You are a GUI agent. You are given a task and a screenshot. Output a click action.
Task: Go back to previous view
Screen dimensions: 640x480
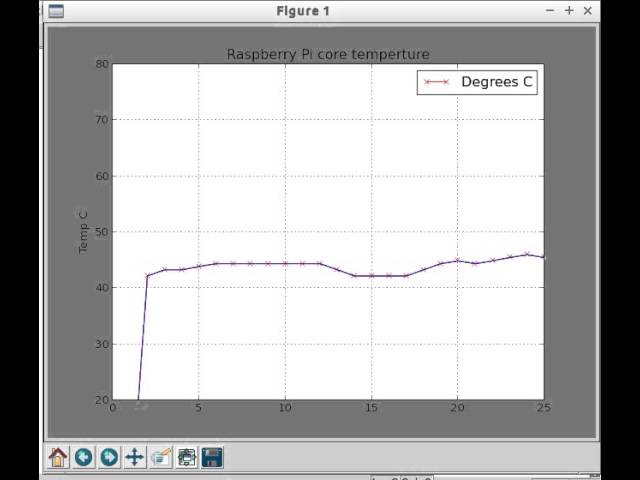(x=84, y=457)
